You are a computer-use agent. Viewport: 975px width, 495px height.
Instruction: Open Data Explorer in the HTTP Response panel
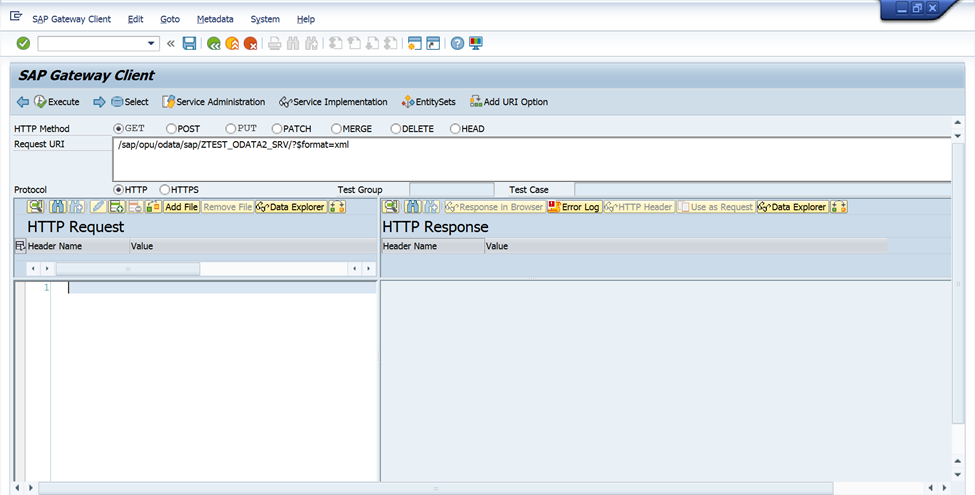793,207
